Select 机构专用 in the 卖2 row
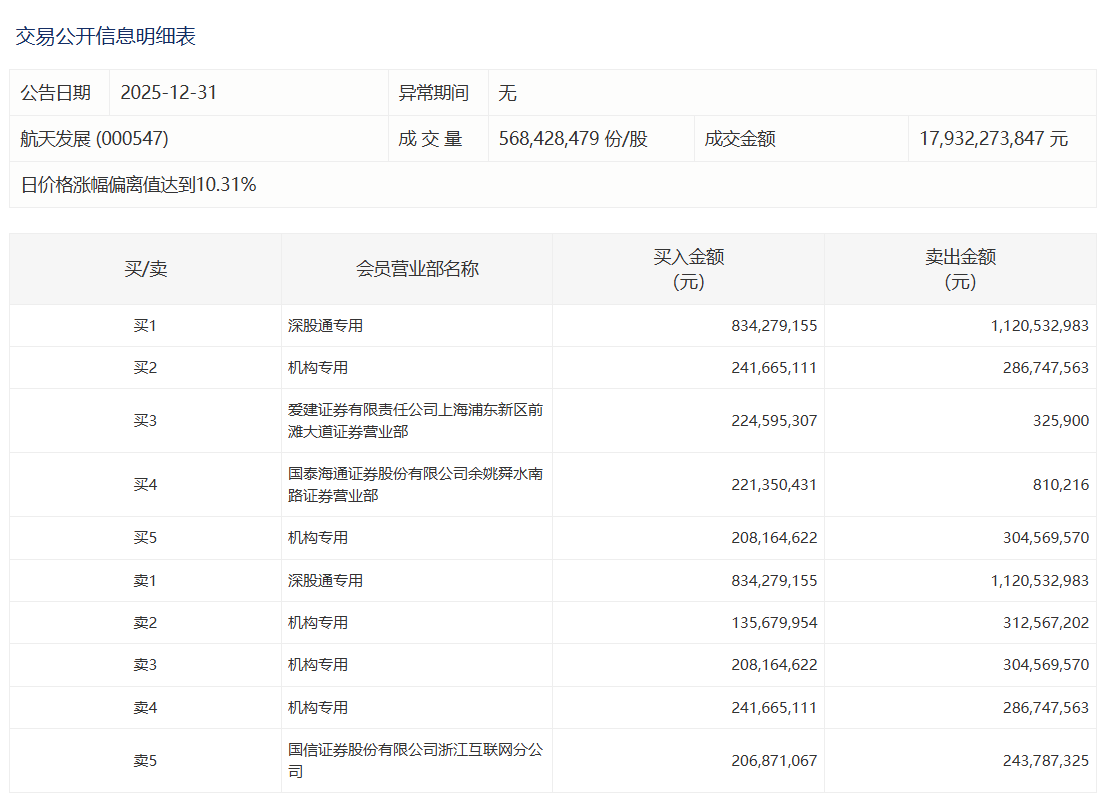This screenshot has height=806, width=1110. pos(318,623)
